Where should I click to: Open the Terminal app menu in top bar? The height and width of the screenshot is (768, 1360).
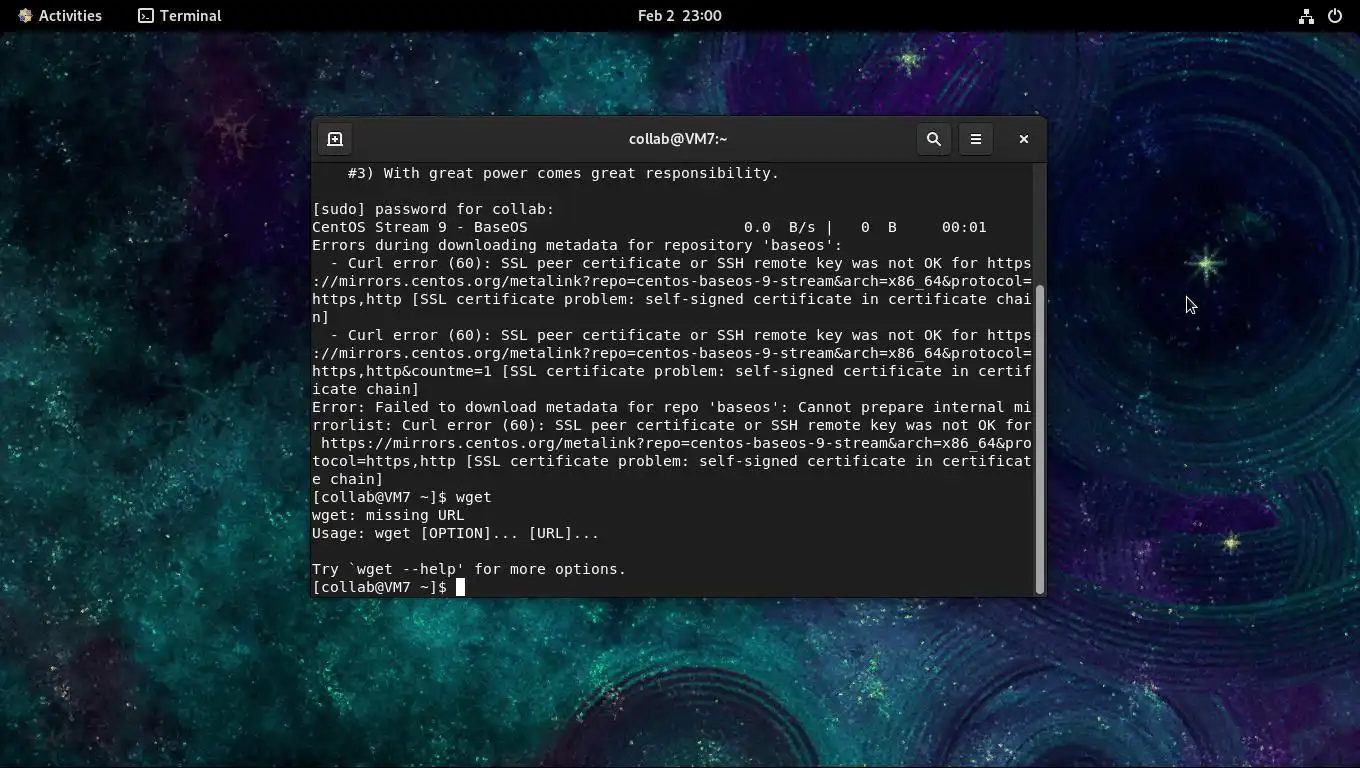pos(180,16)
